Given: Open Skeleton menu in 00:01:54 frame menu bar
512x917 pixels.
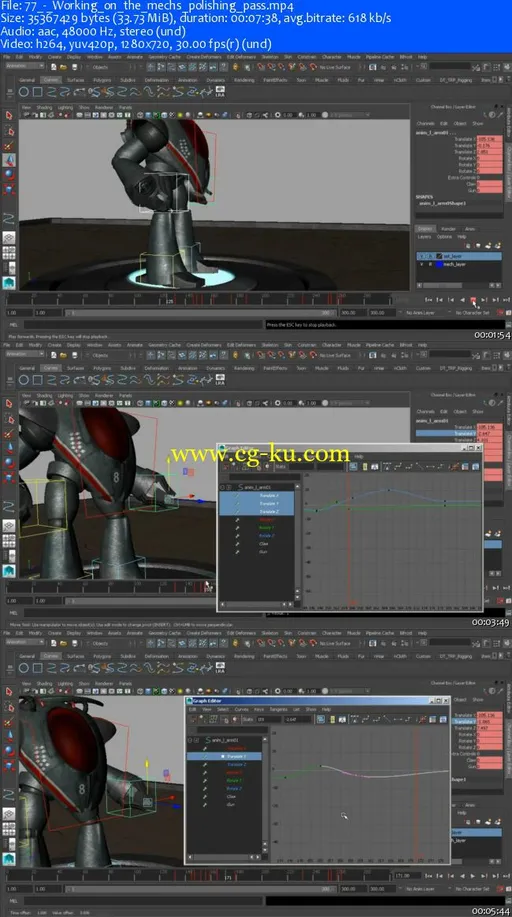Looking at the screenshot, I should [x=270, y=57].
